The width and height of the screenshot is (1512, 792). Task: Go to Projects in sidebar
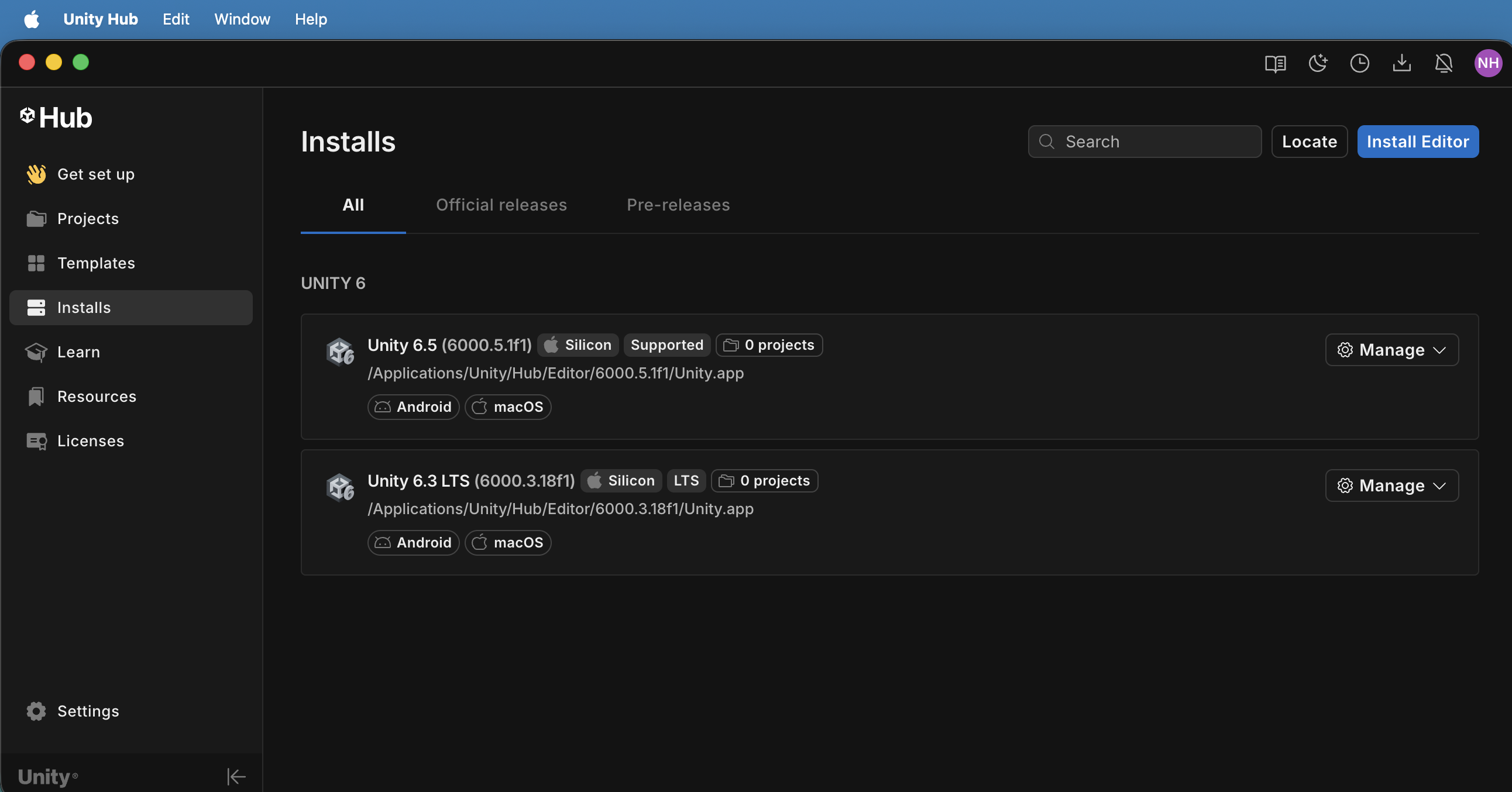point(131,219)
